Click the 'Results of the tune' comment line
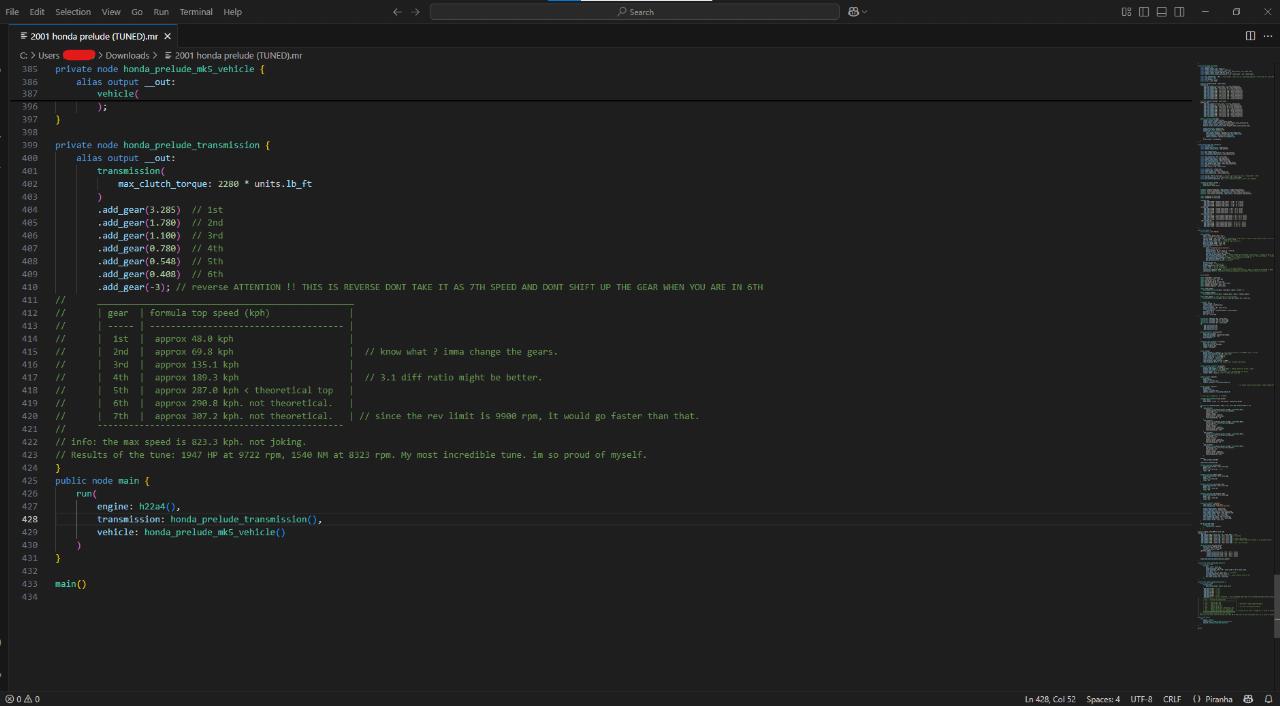The height and width of the screenshot is (706, 1280). pos(351,455)
